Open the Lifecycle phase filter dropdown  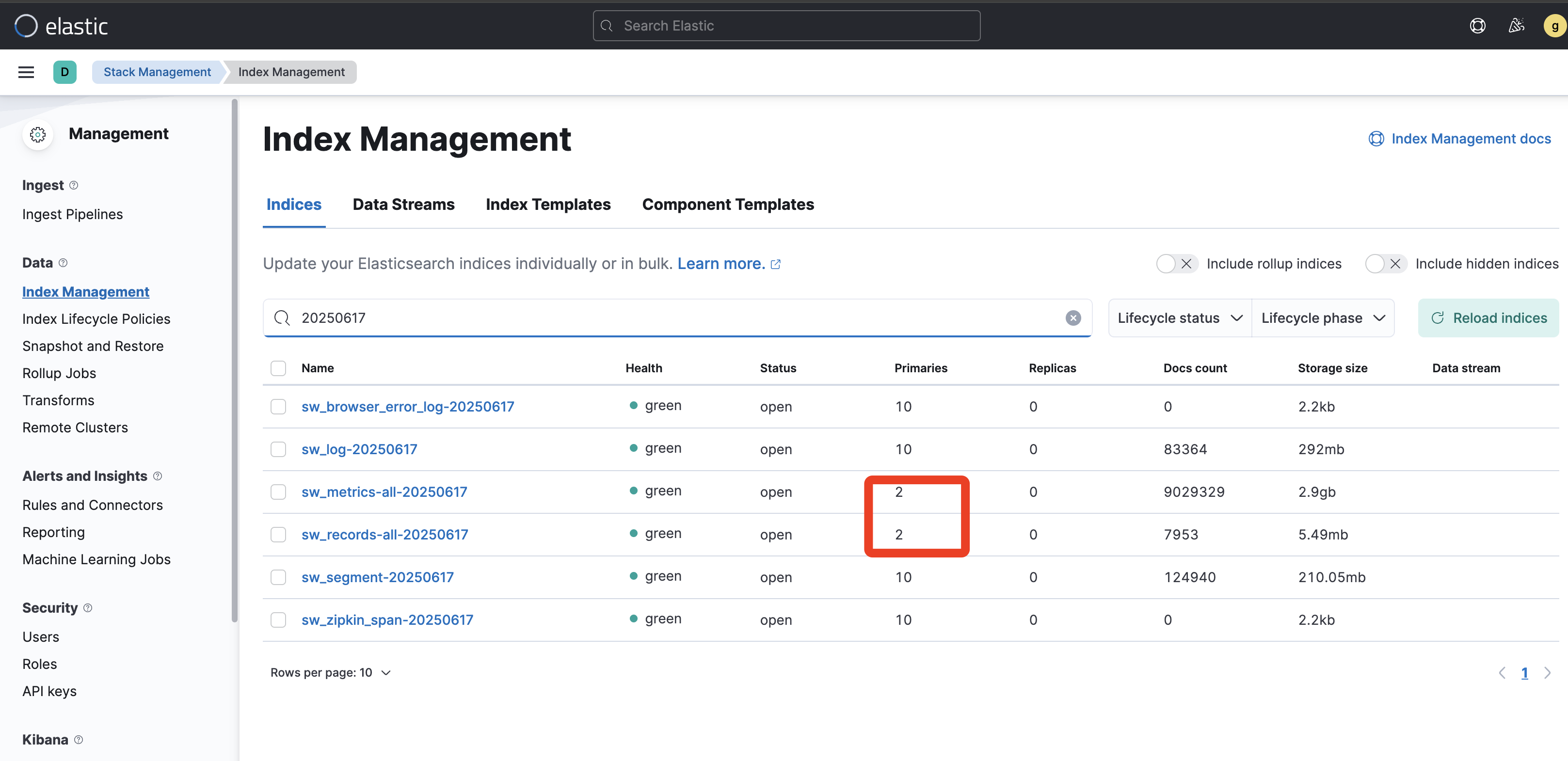point(1323,317)
